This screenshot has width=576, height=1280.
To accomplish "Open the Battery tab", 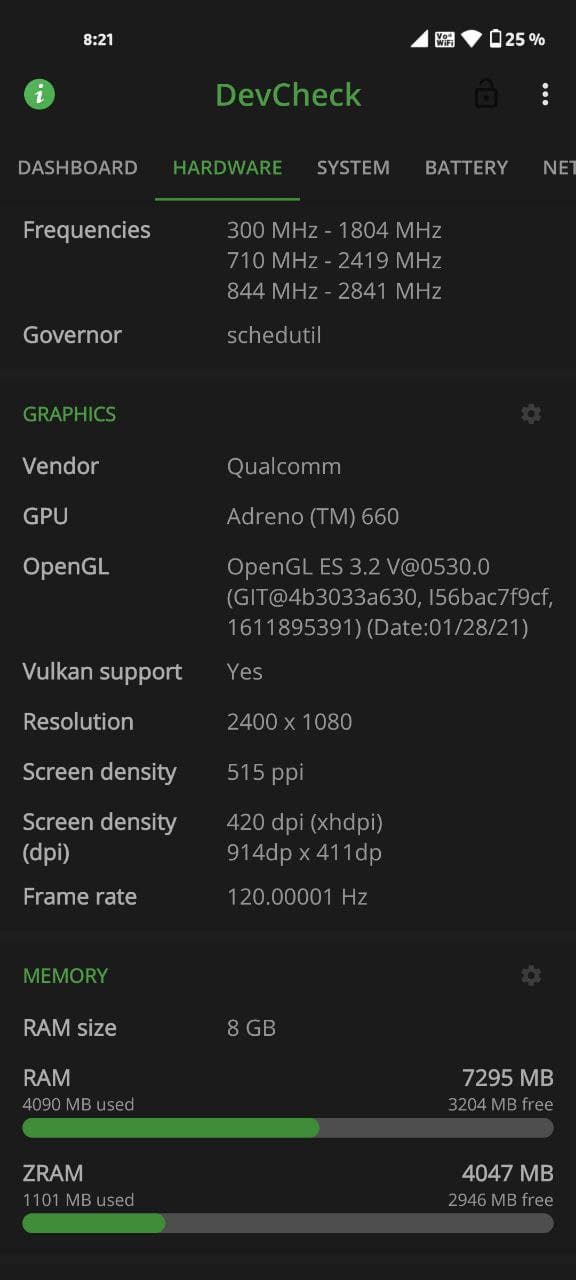I will pyautogui.click(x=466, y=168).
